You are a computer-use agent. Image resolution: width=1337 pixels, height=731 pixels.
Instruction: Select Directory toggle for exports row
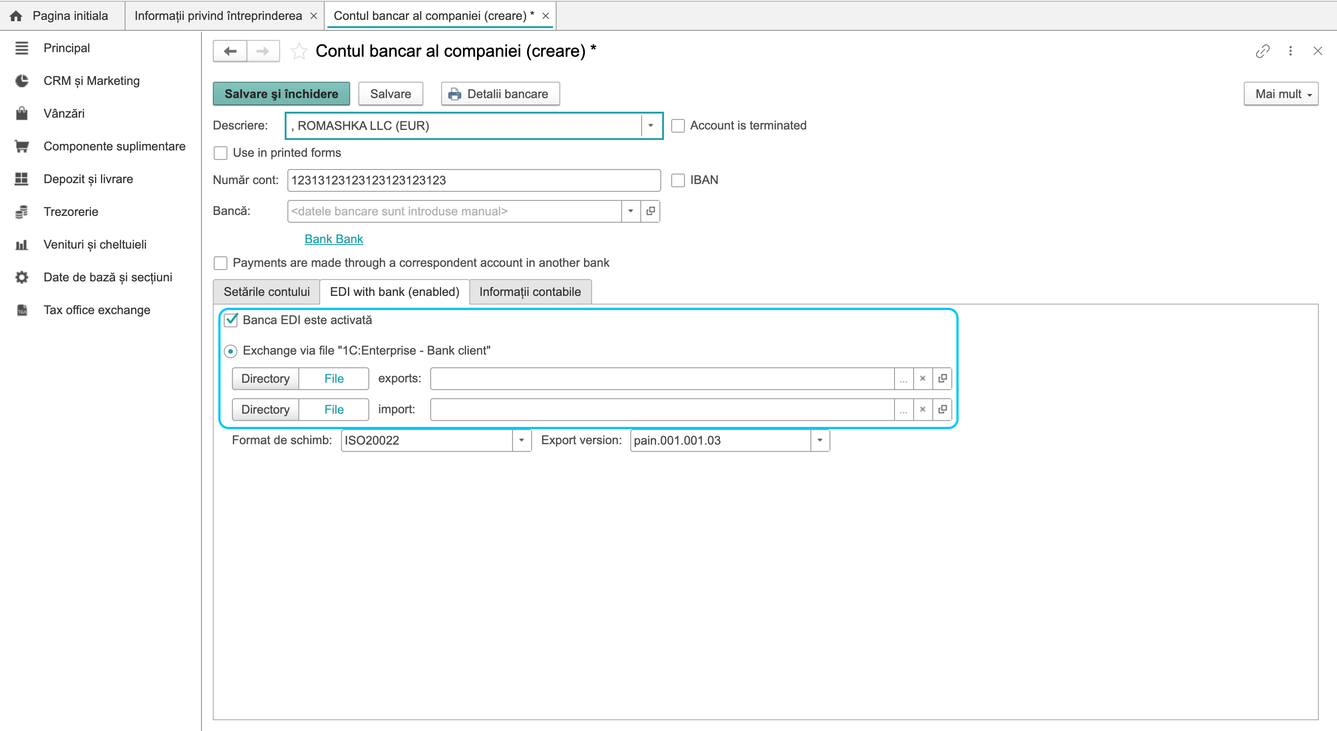266,379
